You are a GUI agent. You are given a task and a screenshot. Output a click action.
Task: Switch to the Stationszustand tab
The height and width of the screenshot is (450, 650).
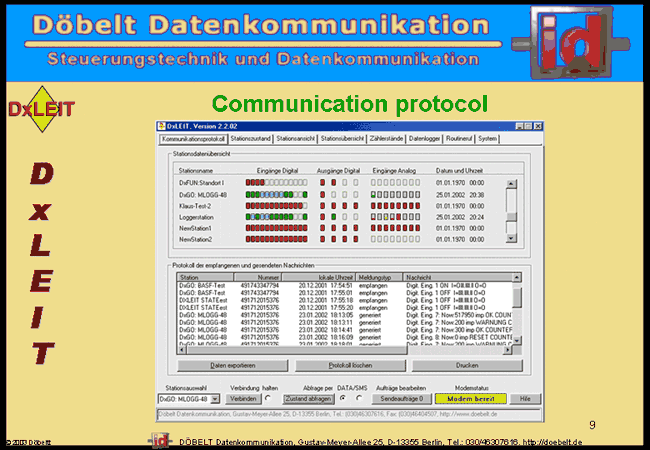coord(250,139)
